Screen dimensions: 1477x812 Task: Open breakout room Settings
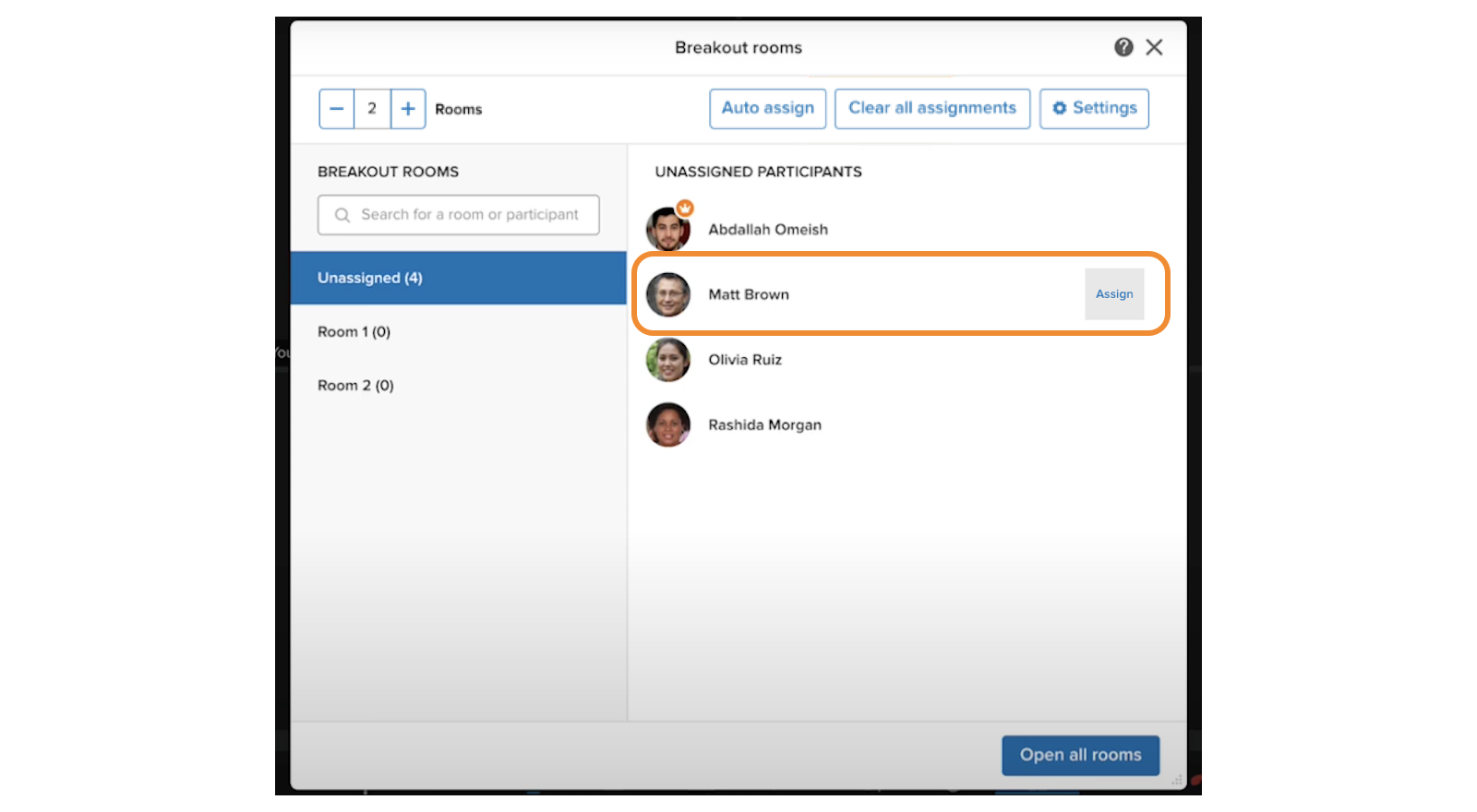[1094, 109]
